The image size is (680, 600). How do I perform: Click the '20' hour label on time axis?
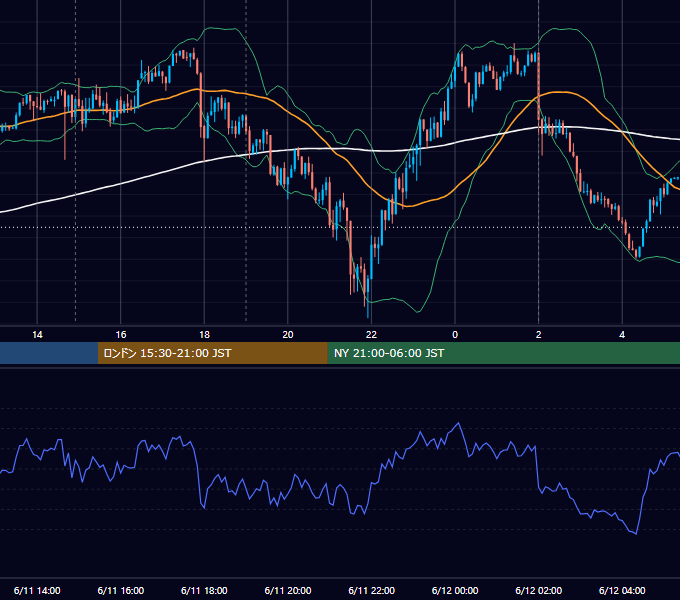pyautogui.click(x=288, y=335)
